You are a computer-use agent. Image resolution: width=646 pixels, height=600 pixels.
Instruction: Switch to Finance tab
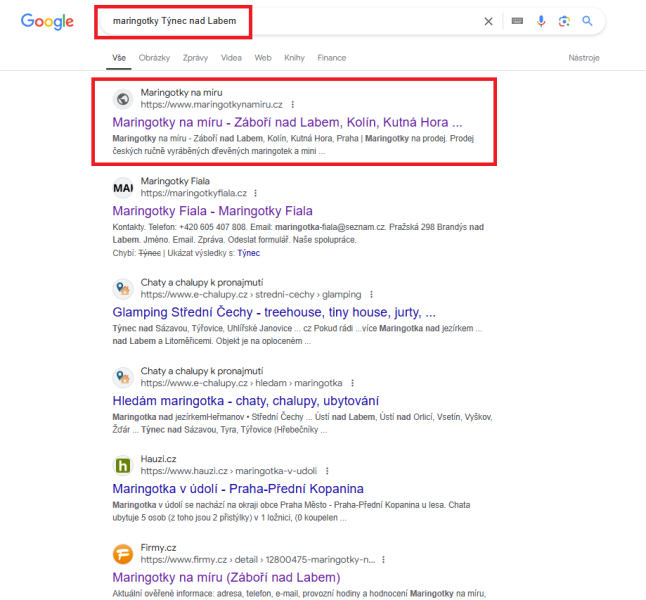(332, 58)
